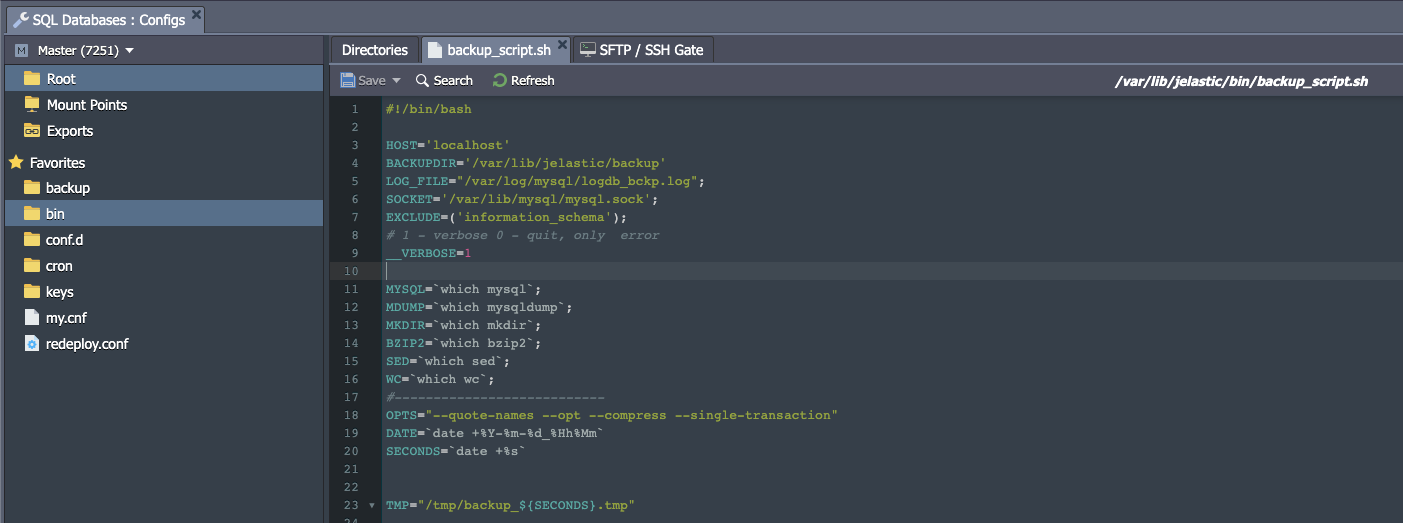The image size is (1403, 523).
Task: Click the Favorites star icon
Action: click(x=16, y=162)
